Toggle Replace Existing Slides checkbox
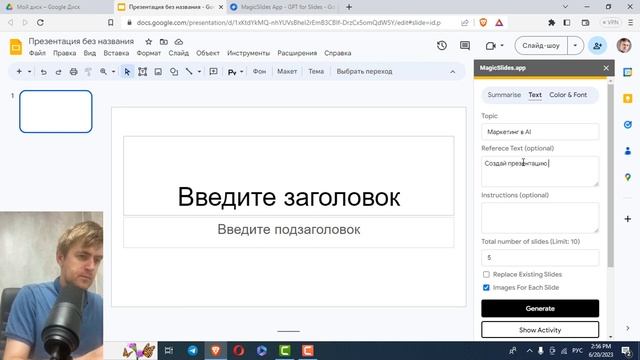This screenshot has height=360, width=640. click(x=486, y=274)
